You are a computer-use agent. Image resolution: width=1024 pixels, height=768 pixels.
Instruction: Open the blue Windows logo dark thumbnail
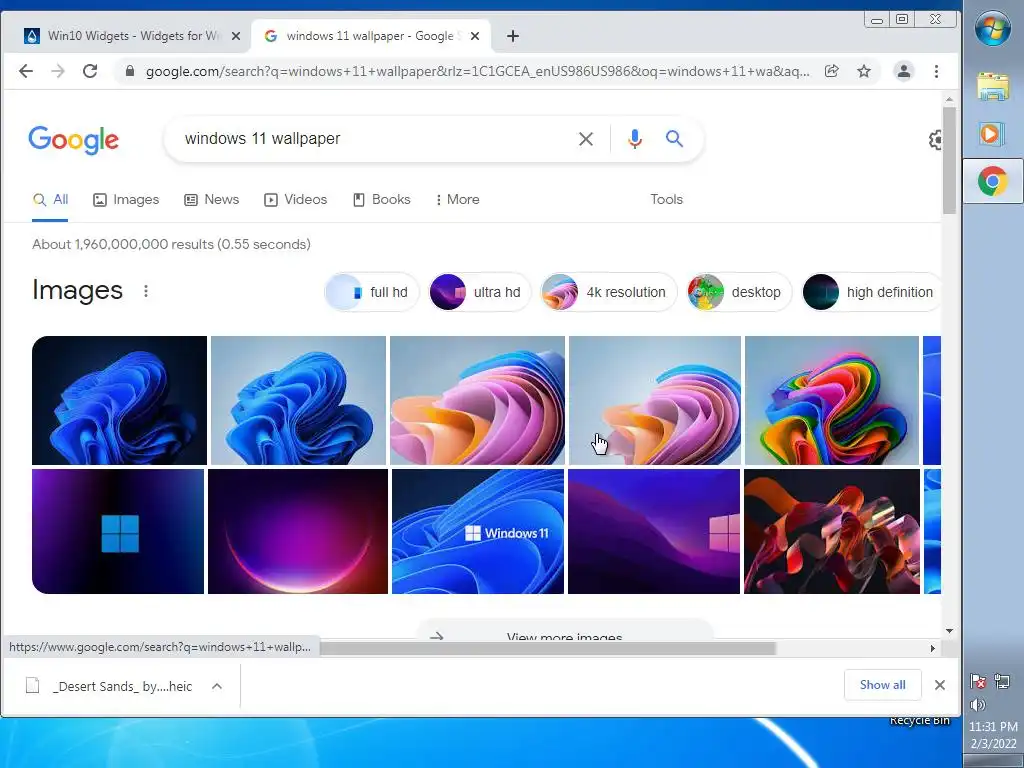pyautogui.click(x=118, y=531)
